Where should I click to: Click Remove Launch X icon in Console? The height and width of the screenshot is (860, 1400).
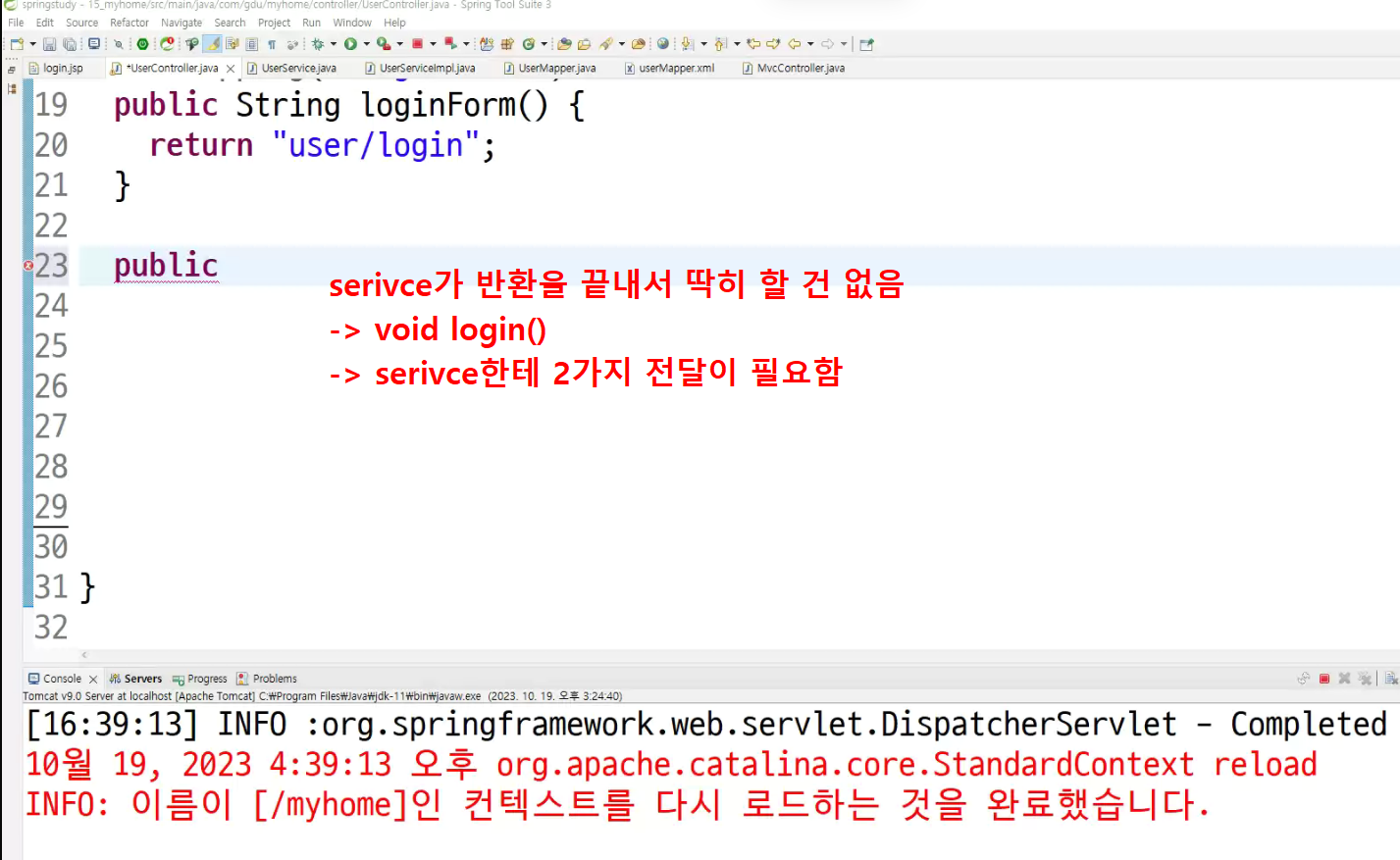point(1345,679)
